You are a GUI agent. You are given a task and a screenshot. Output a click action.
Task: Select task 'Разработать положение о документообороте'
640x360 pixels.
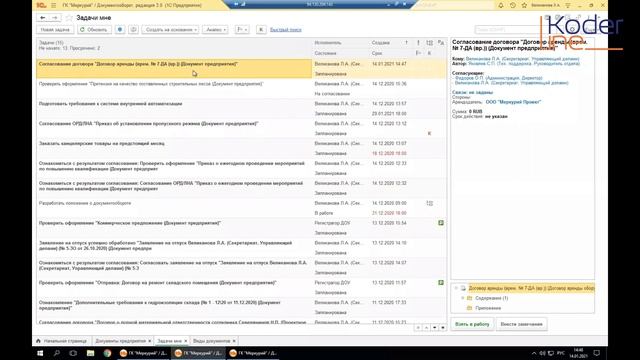pyautogui.click(x=174, y=208)
